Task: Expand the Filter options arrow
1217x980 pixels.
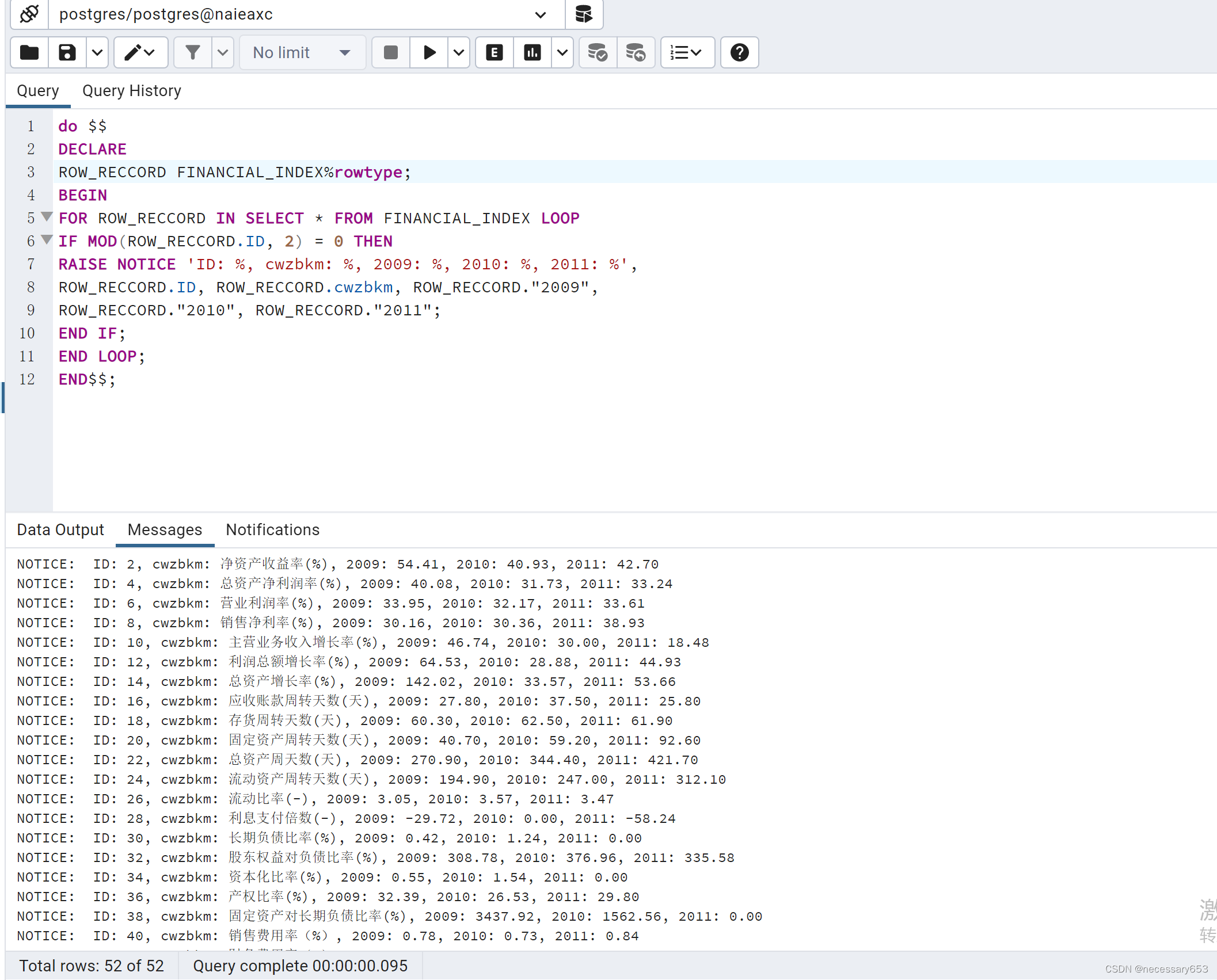Action: coord(223,52)
